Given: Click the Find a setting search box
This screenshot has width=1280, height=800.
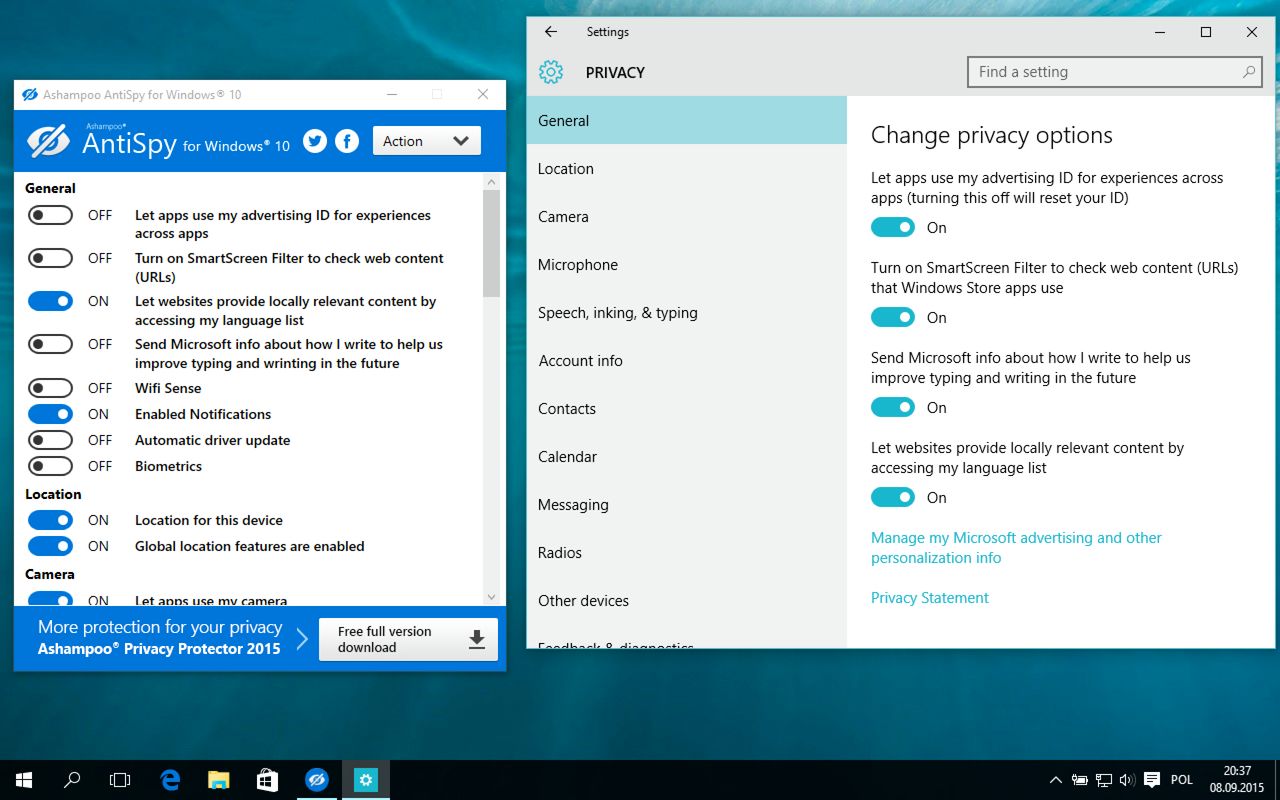Looking at the screenshot, I should (x=1115, y=72).
